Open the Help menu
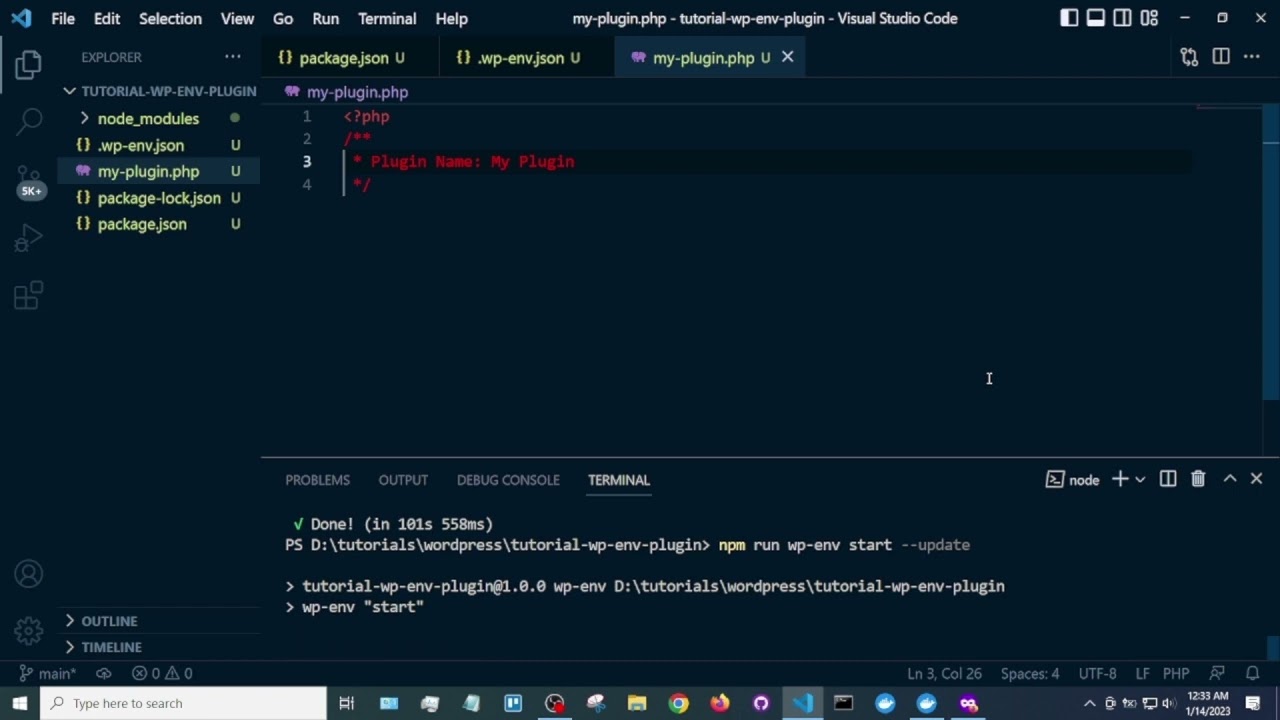The width and height of the screenshot is (1280, 720). [451, 18]
